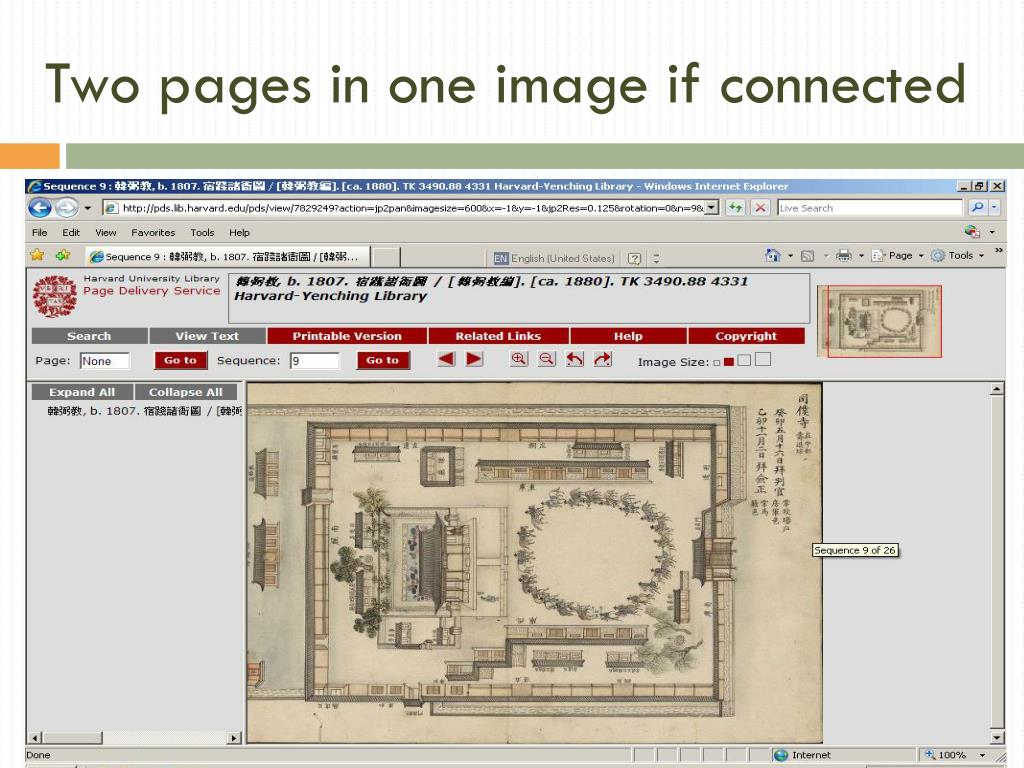The image size is (1024, 768).
Task: Click the View Text button
Action: pyautogui.click(x=207, y=336)
